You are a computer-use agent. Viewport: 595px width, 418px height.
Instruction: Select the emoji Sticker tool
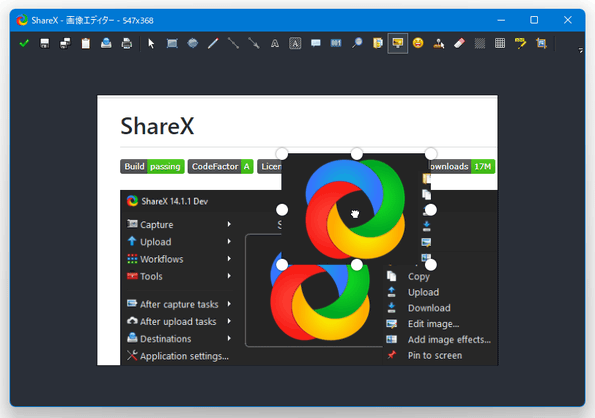[x=418, y=43]
